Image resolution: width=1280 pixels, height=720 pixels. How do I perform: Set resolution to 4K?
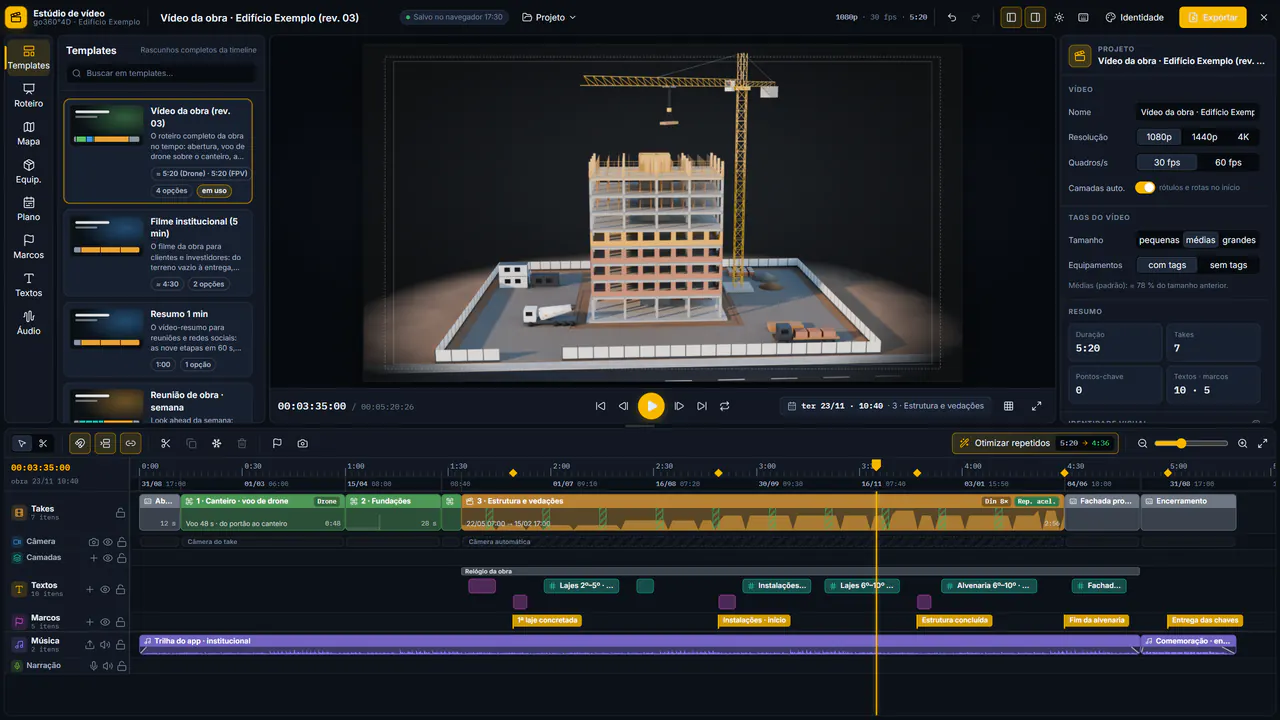point(1243,137)
